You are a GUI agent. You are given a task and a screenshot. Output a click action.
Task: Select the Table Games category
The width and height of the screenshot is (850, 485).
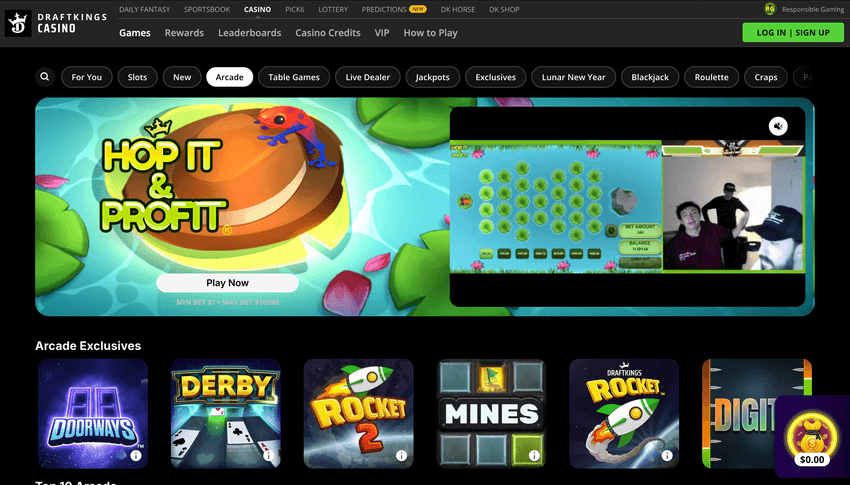point(294,77)
